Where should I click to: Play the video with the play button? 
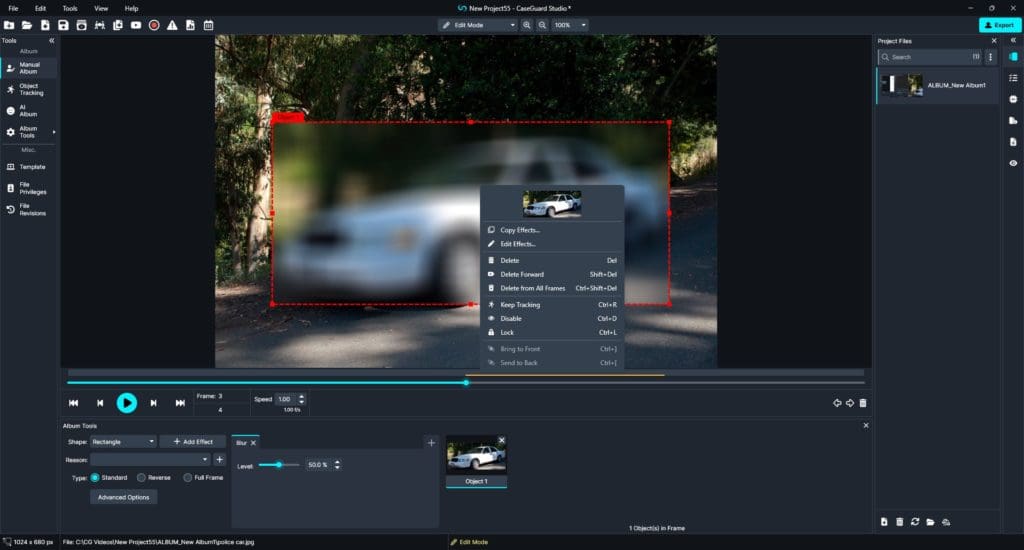(x=127, y=403)
